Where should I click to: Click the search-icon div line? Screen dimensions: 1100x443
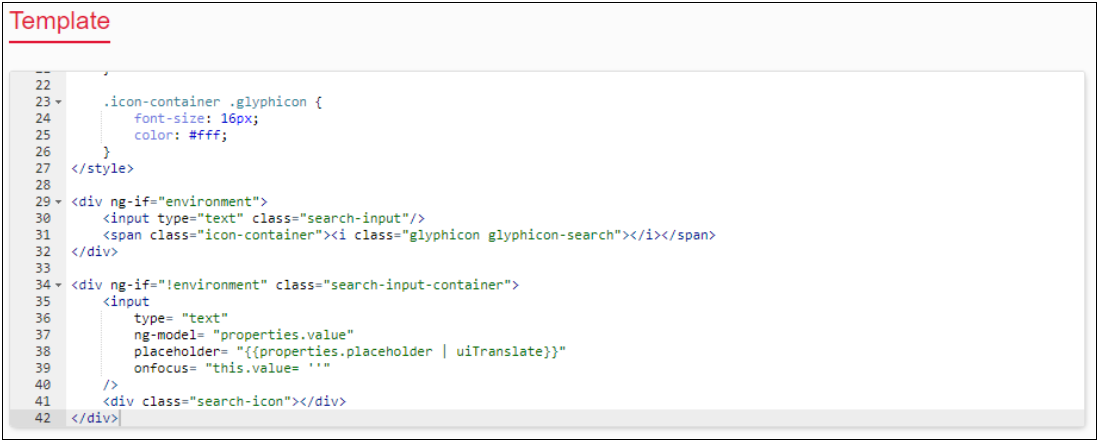tap(224, 402)
